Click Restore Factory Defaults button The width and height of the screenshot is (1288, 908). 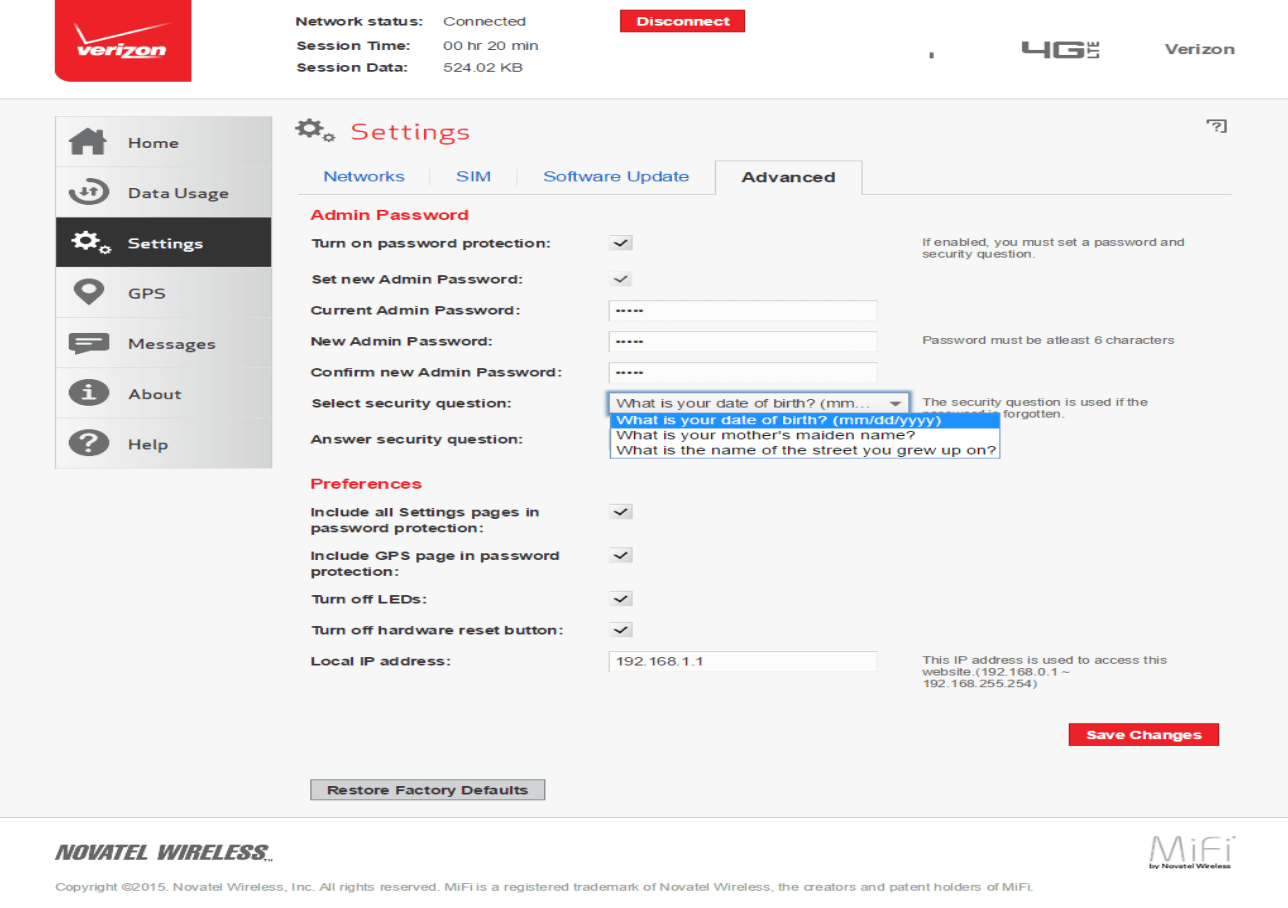[427, 790]
